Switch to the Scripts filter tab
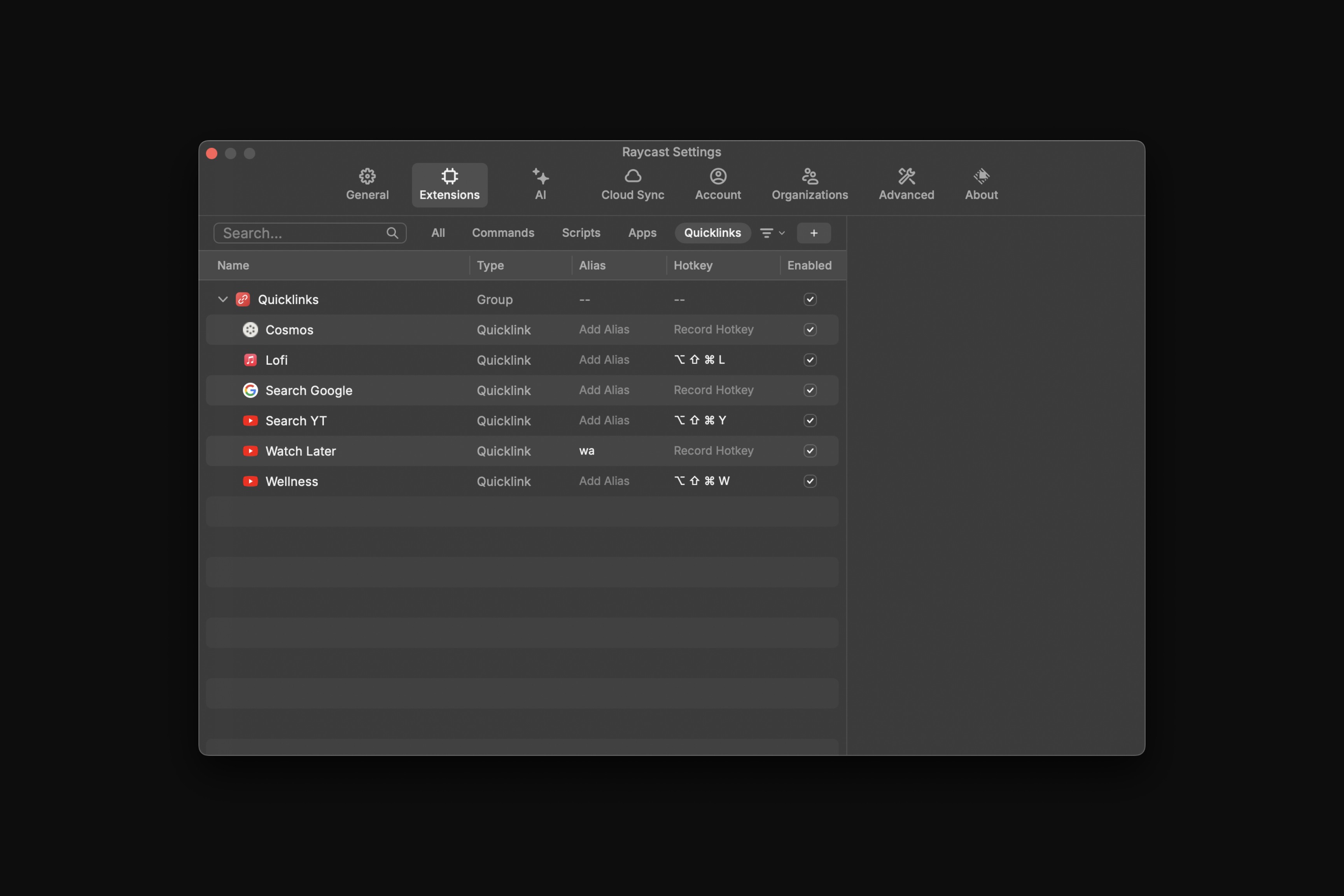This screenshot has height=896, width=1344. tap(581, 233)
